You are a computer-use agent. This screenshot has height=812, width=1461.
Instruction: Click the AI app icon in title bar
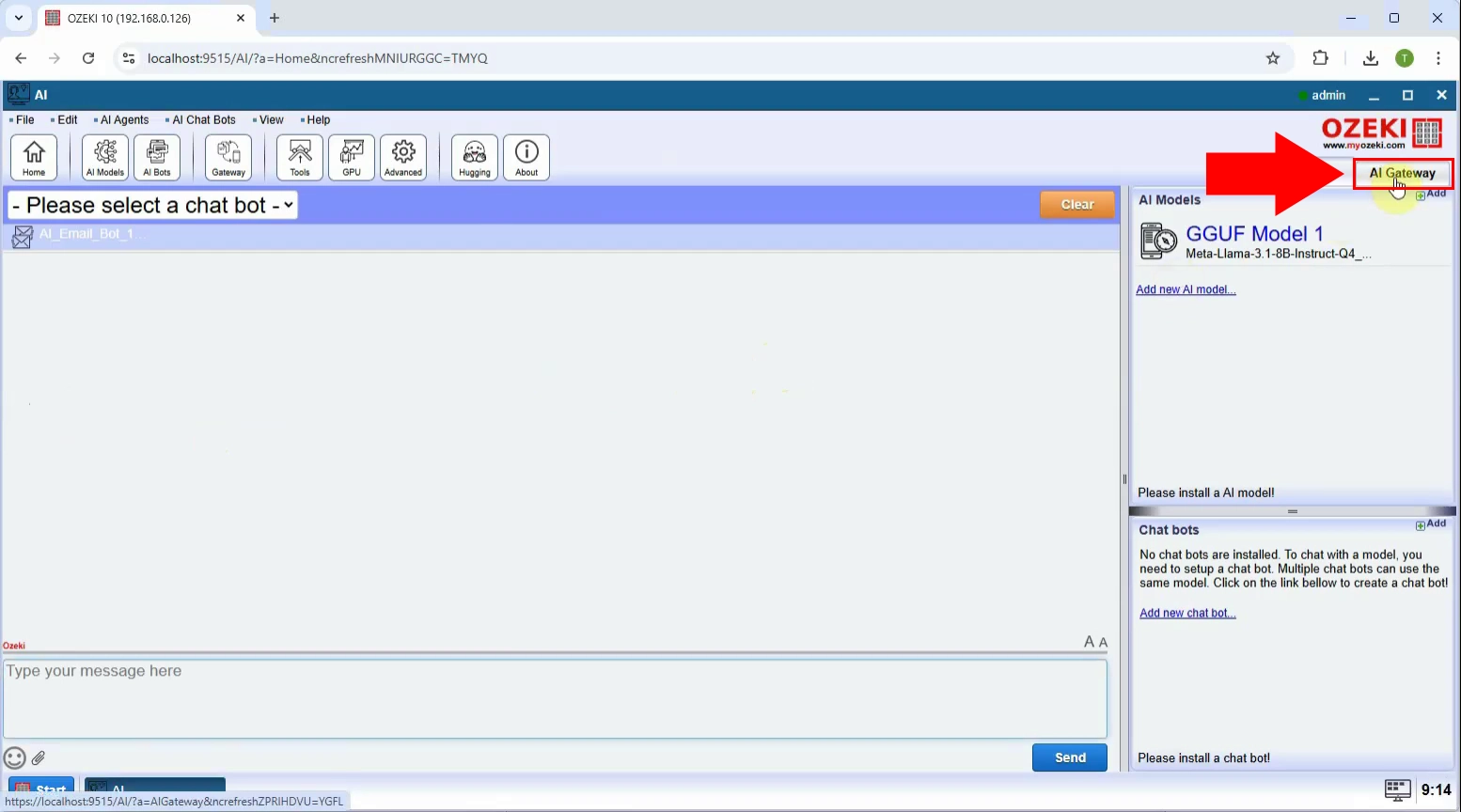(x=18, y=94)
